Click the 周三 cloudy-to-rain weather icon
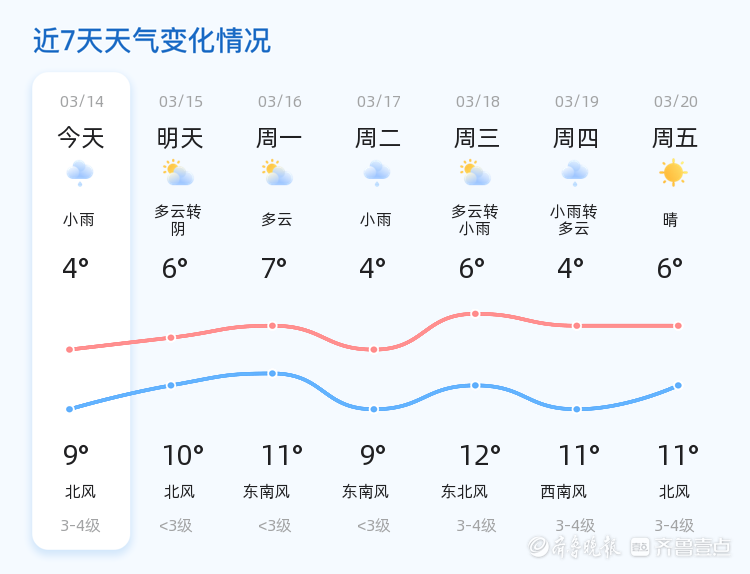The image size is (750, 574). pos(475,174)
